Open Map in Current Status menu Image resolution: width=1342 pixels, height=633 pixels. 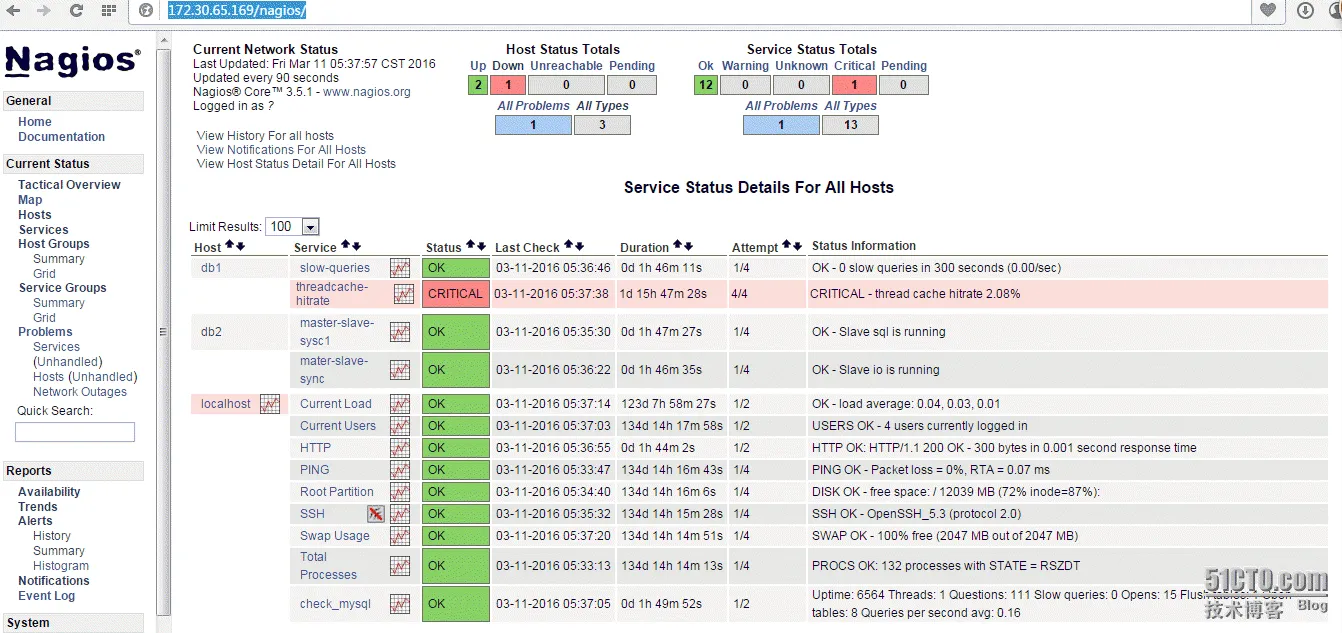[x=30, y=200]
